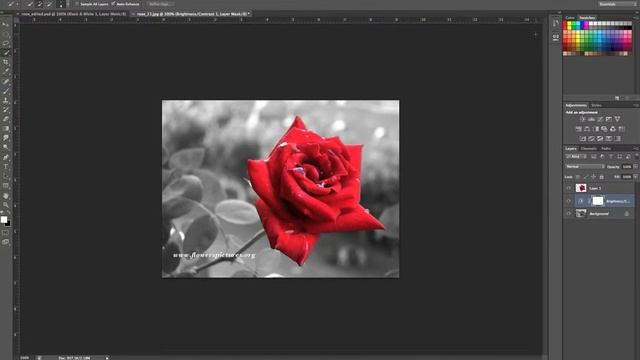Pick the first red swatch in Swatches panel
640x360 pixels.
[565, 24]
